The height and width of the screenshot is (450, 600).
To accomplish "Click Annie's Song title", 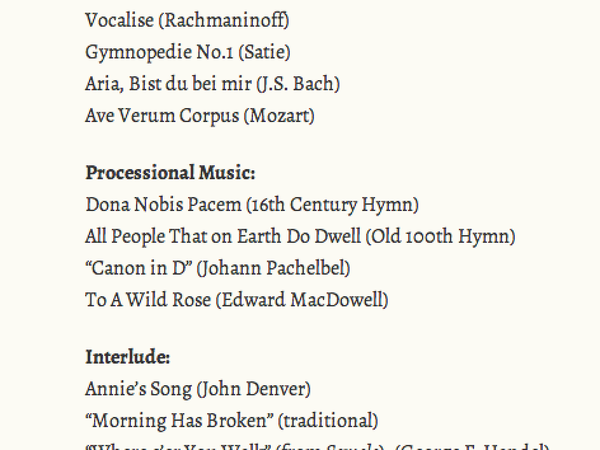I will 139,389.
